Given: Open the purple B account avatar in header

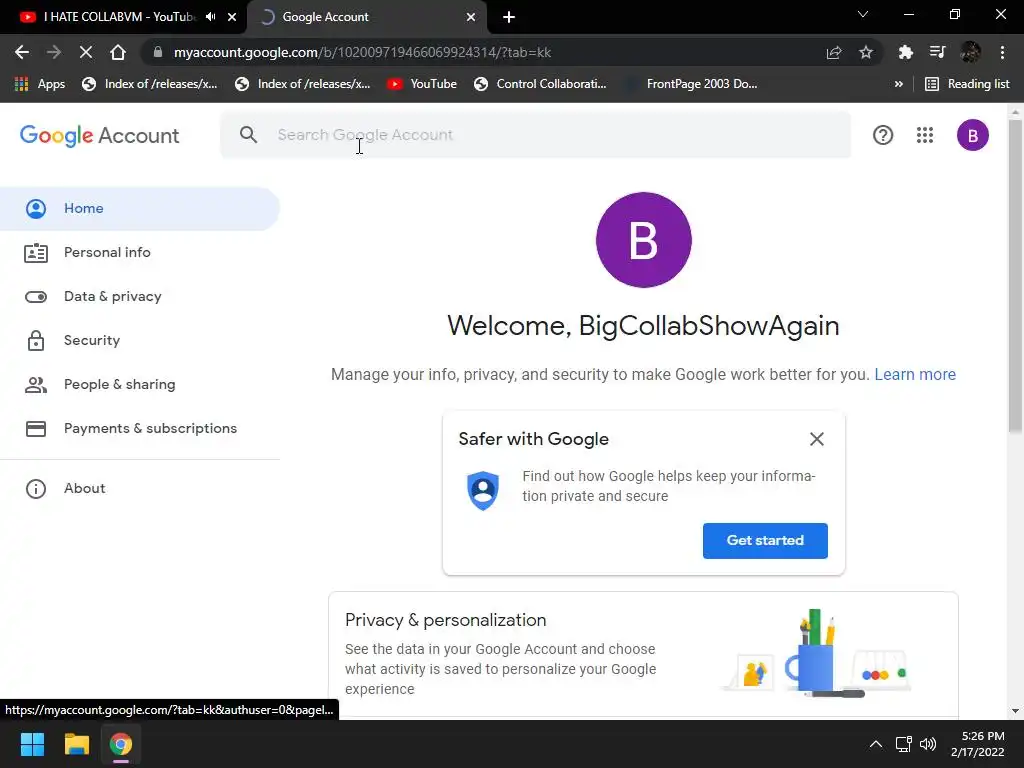Looking at the screenshot, I should (x=972, y=135).
